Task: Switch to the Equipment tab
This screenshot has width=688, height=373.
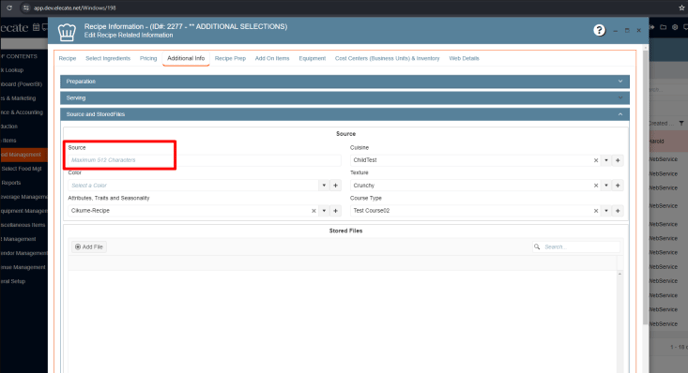Action: tap(312, 58)
